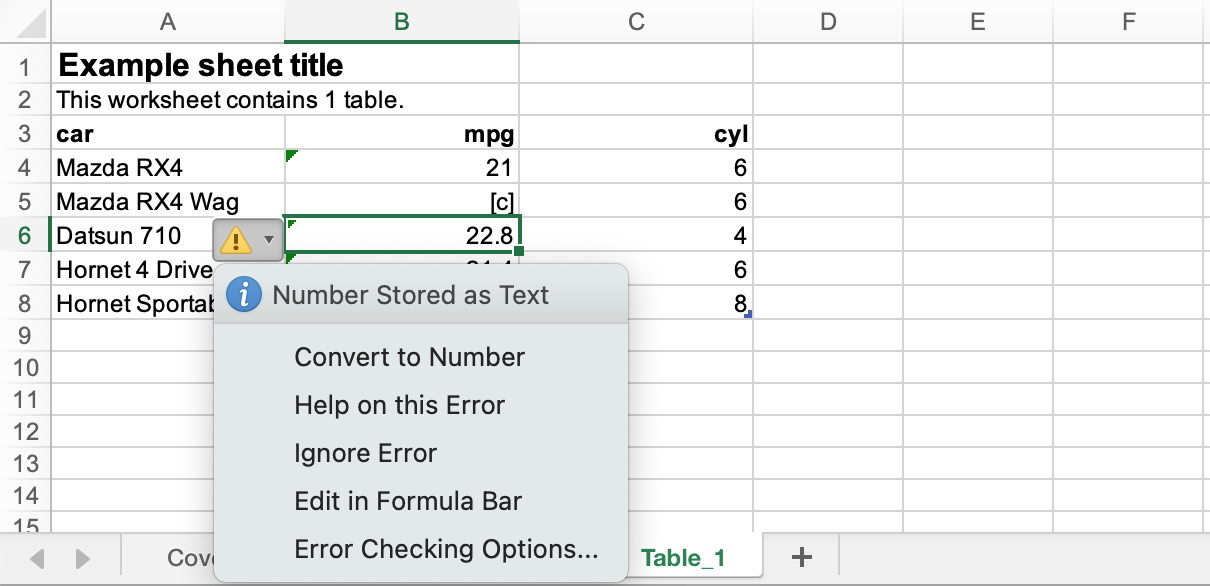Select Ignore Error from the popup menu

(x=364, y=453)
